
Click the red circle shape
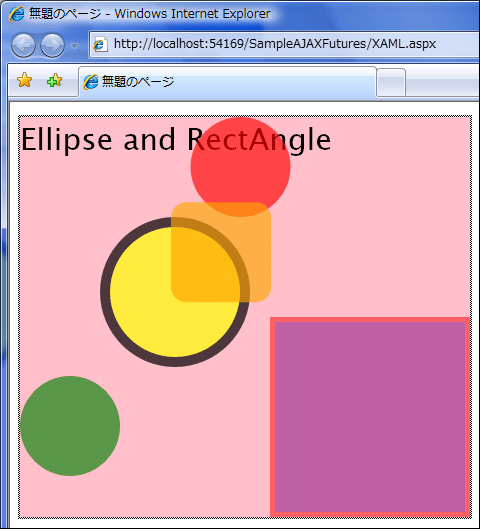[x=241, y=167]
